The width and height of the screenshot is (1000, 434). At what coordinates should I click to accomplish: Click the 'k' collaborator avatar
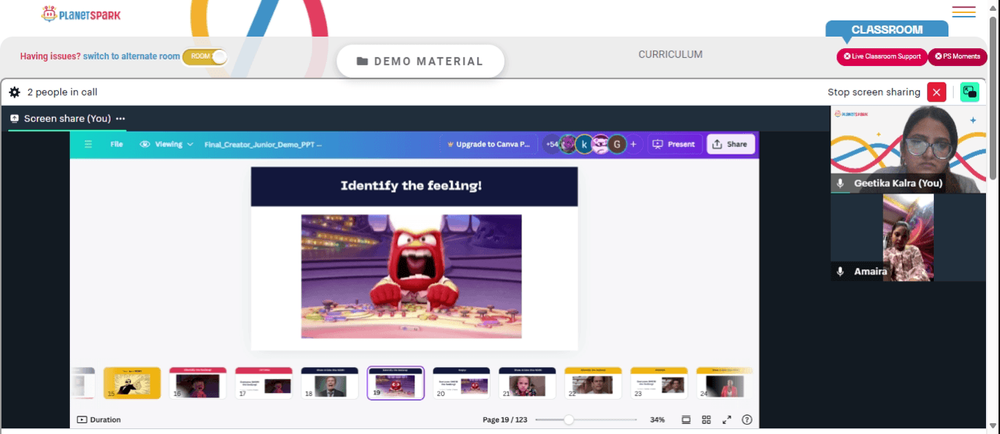[x=584, y=144]
